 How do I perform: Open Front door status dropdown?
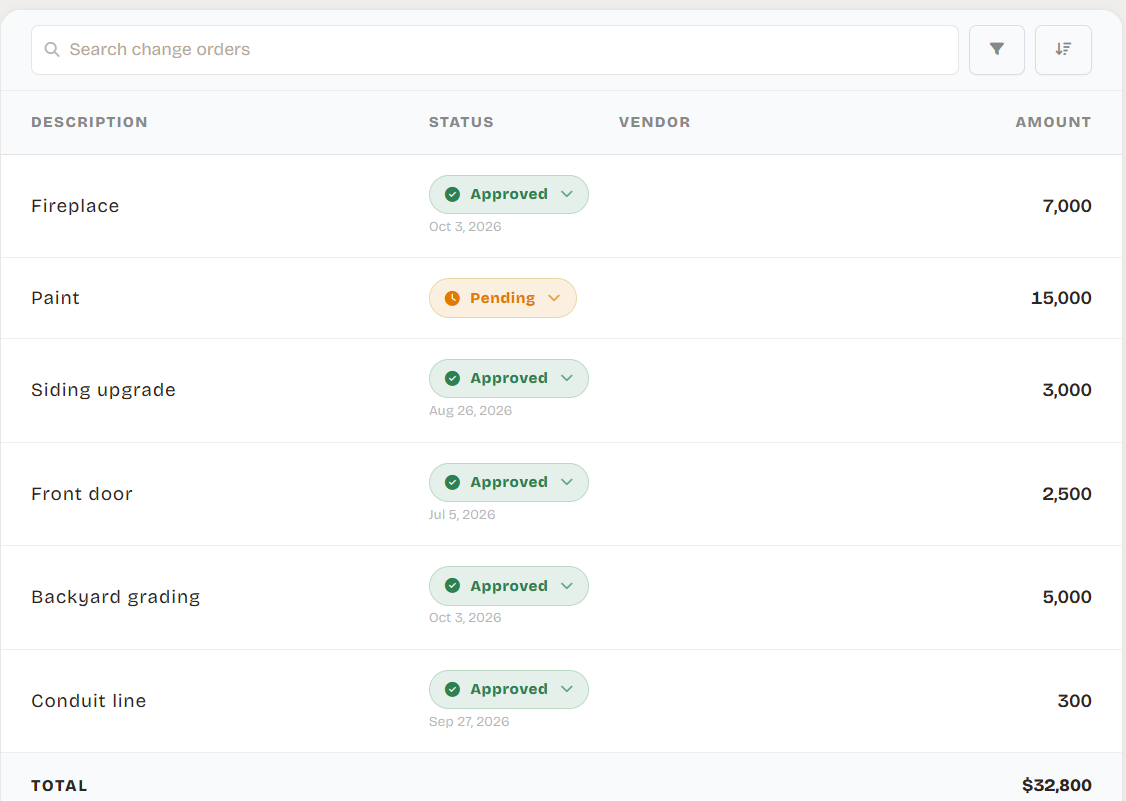pyautogui.click(x=508, y=482)
